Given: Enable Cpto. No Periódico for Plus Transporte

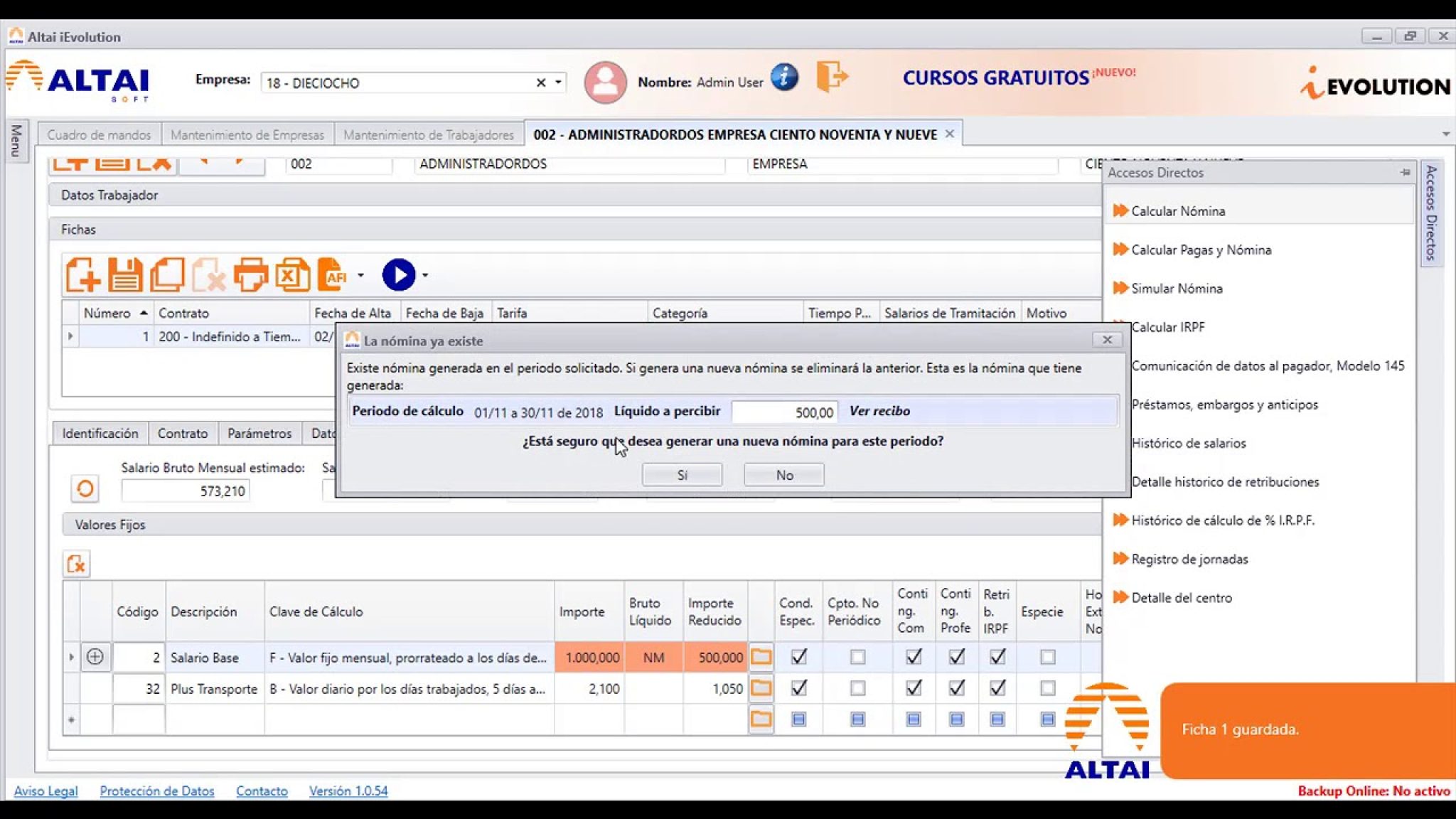Looking at the screenshot, I should (857, 688).
